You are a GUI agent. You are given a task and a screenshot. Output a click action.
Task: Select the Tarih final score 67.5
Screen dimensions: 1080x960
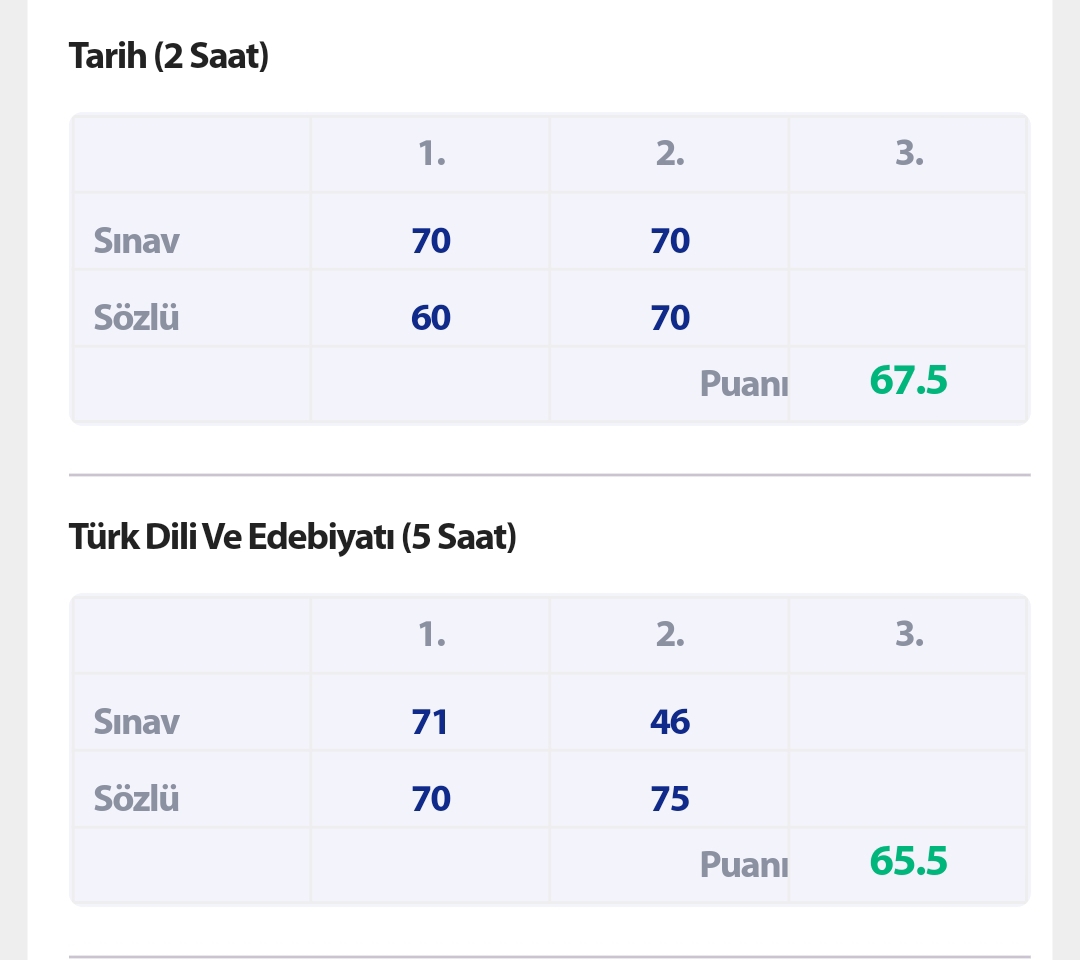(908, 381)
